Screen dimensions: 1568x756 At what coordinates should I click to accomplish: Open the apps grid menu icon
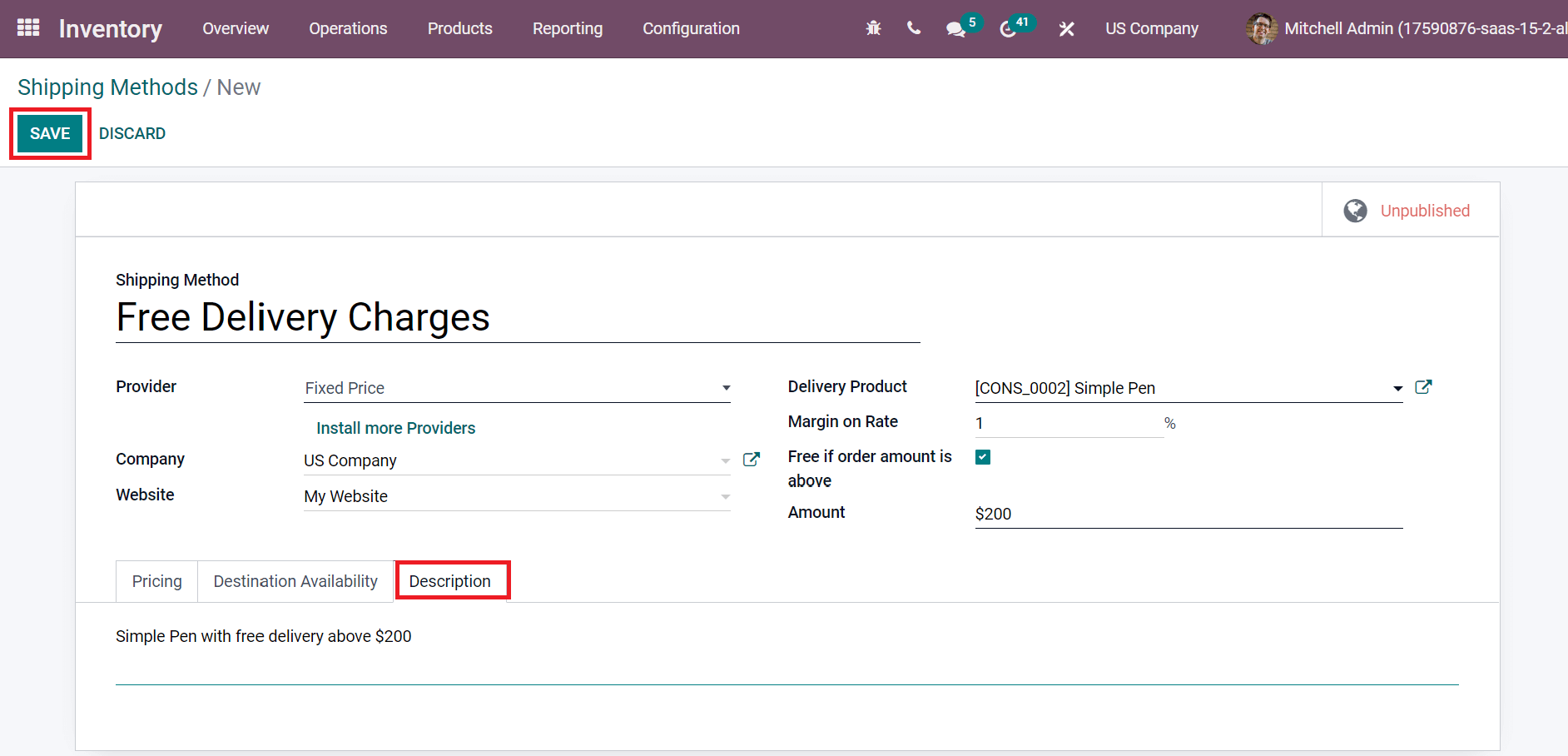tap(28, 28)
